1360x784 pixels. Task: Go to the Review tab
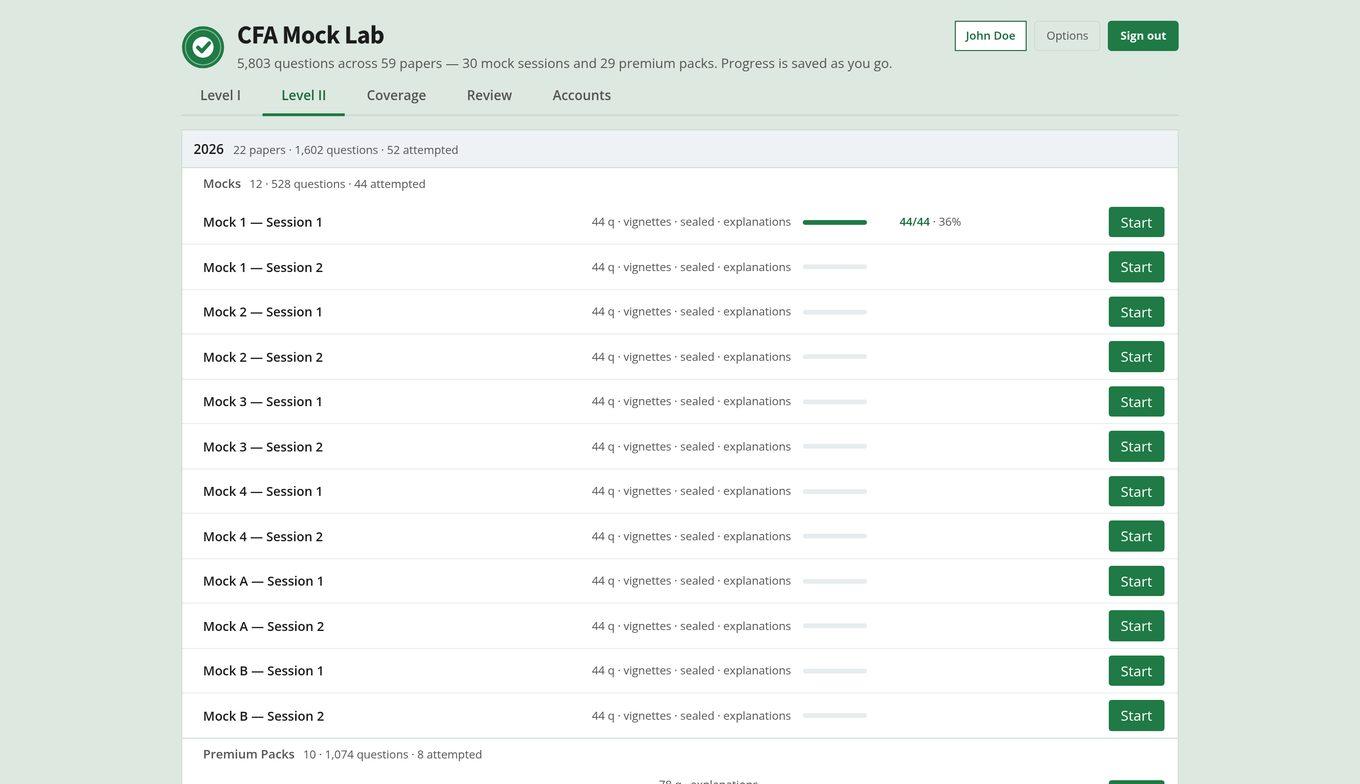[489, 95]
